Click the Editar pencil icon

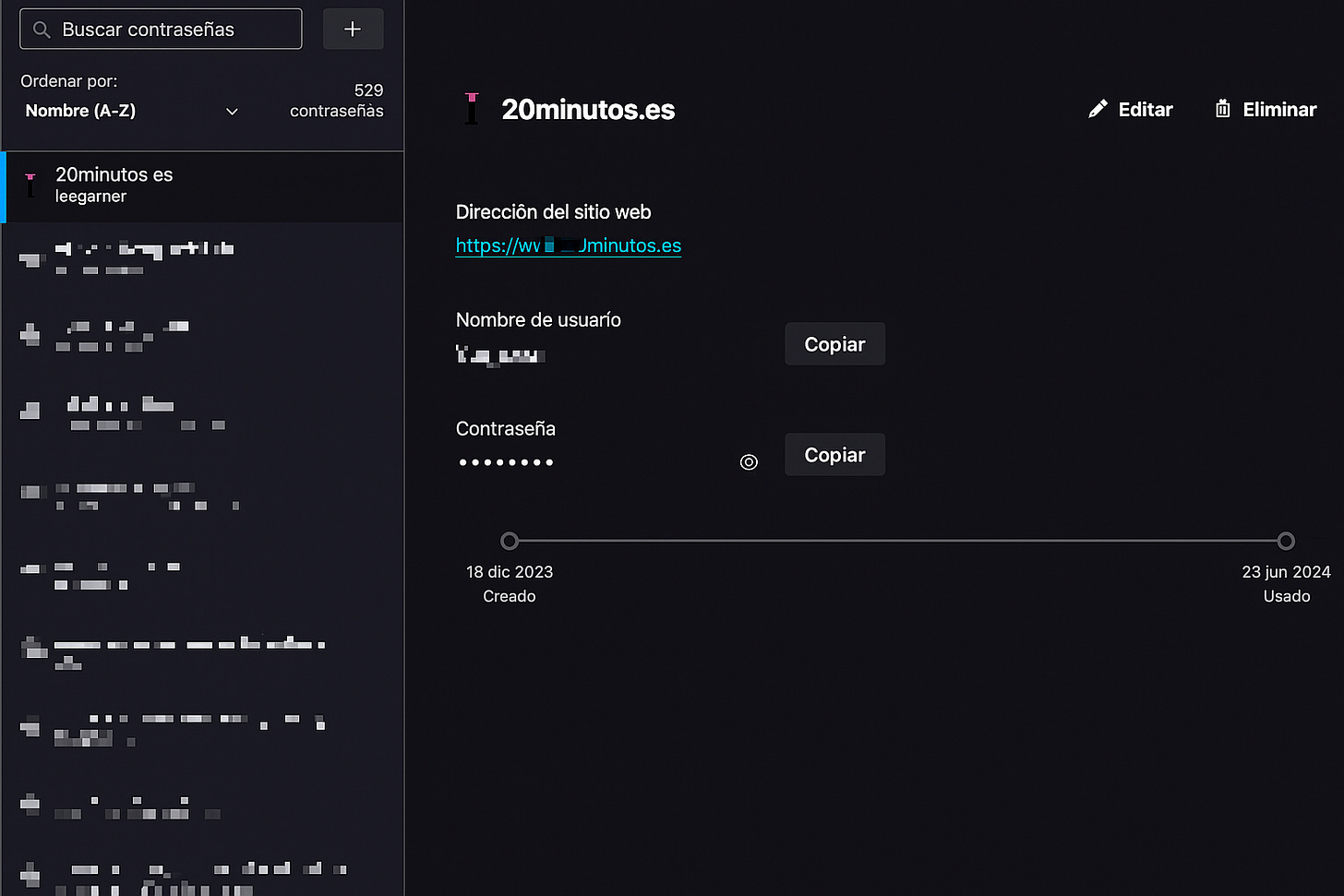click(x=1098, y=109)
